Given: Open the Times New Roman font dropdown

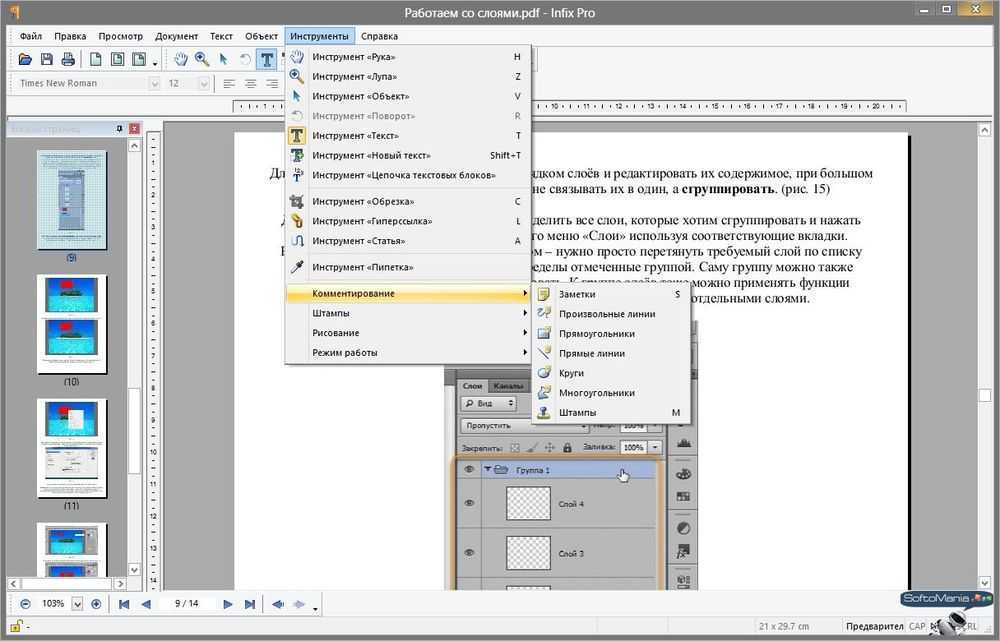Looking at the screenshot, I should pos(154,84).
